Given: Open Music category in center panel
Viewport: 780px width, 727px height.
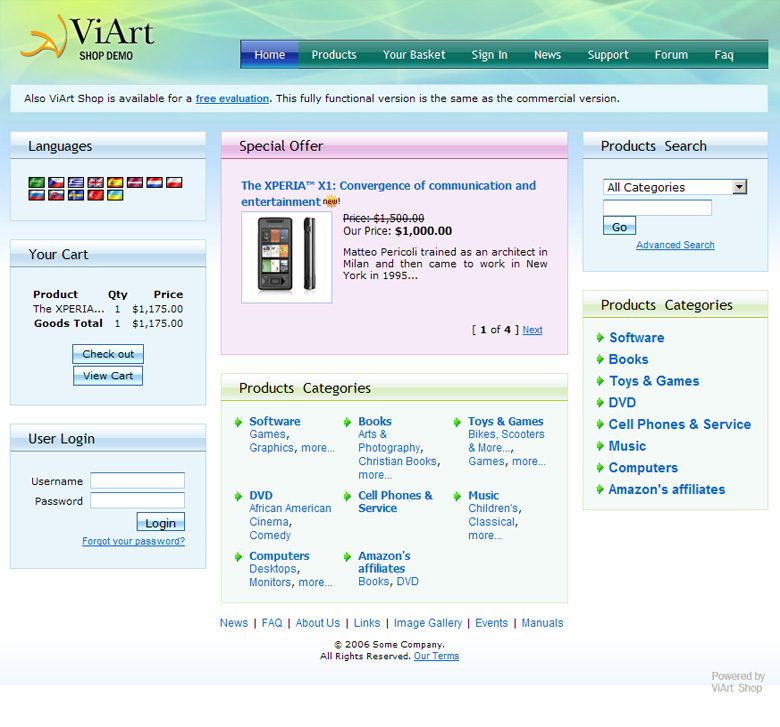Looking at the screenshot, I should (x=484, y=496).
